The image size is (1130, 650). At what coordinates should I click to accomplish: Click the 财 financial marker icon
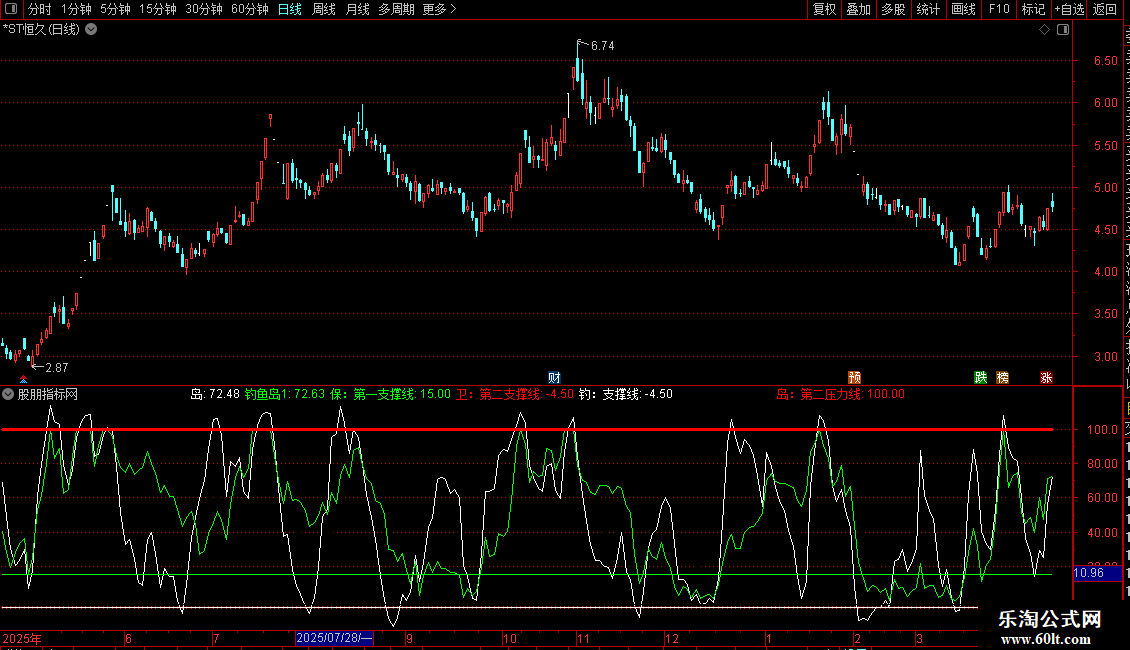click(554, 378)
